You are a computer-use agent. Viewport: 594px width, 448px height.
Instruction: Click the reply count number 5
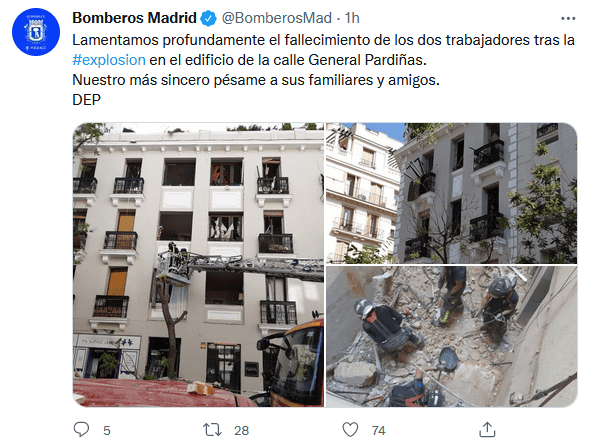coord(107,431)
